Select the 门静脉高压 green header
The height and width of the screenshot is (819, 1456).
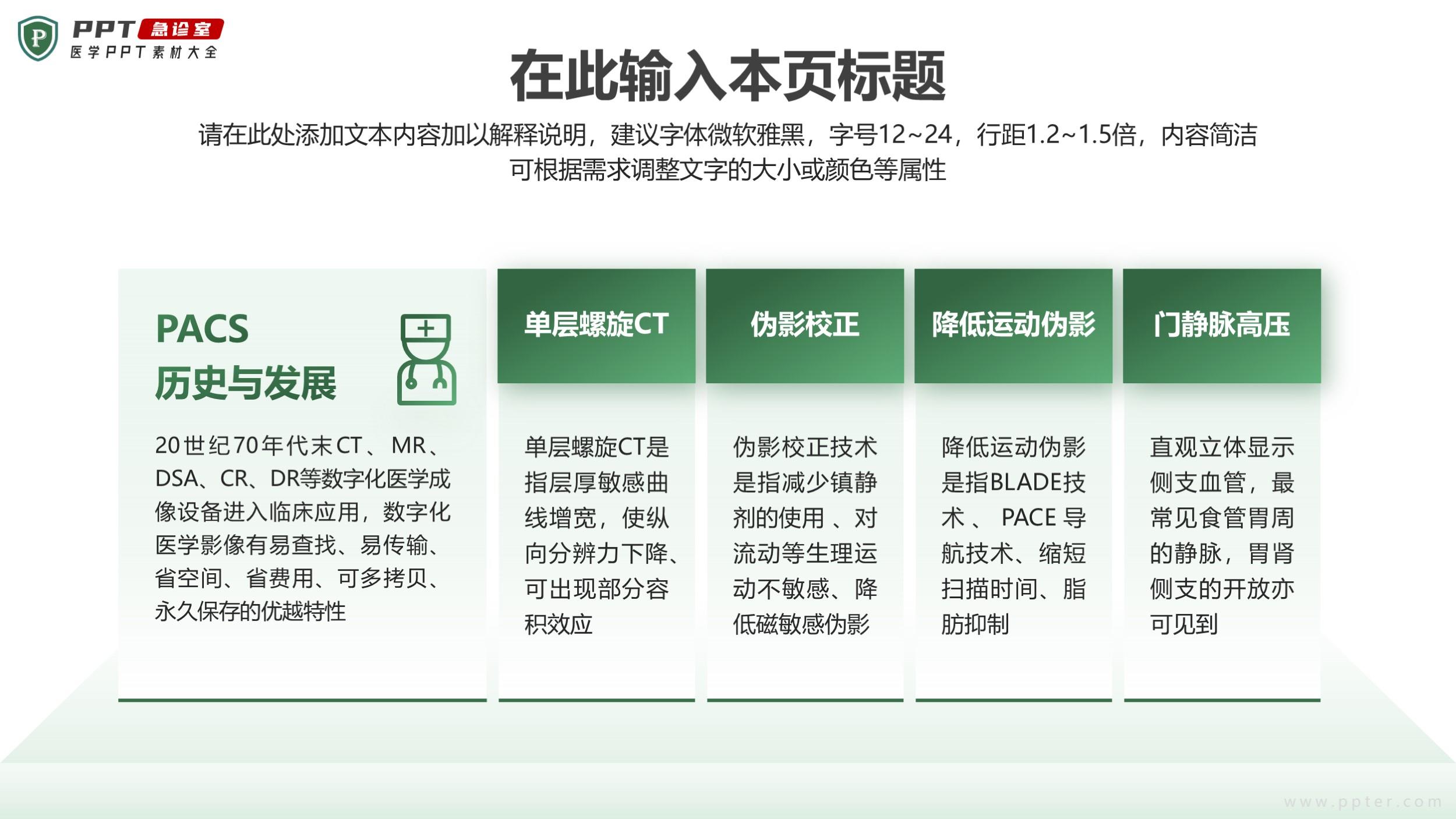pos(1222,325)
